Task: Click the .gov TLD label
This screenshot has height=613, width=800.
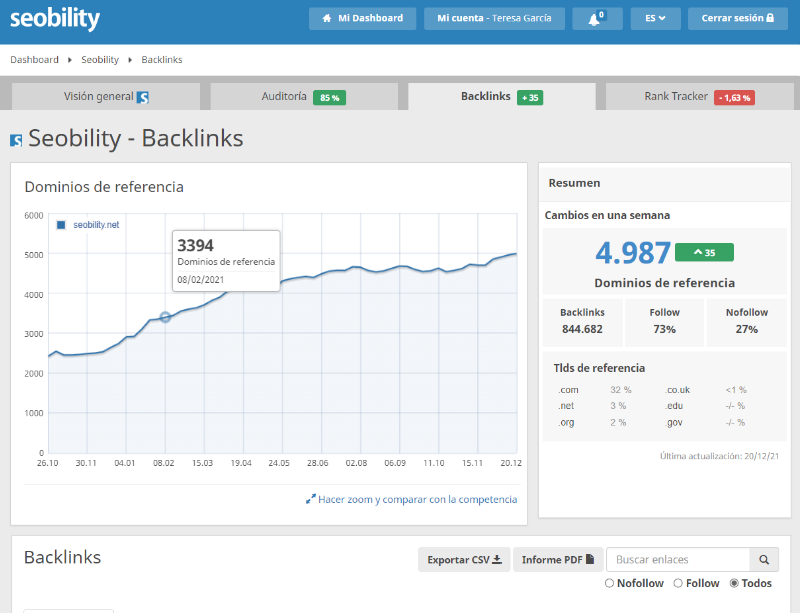Action: (674, 423)
